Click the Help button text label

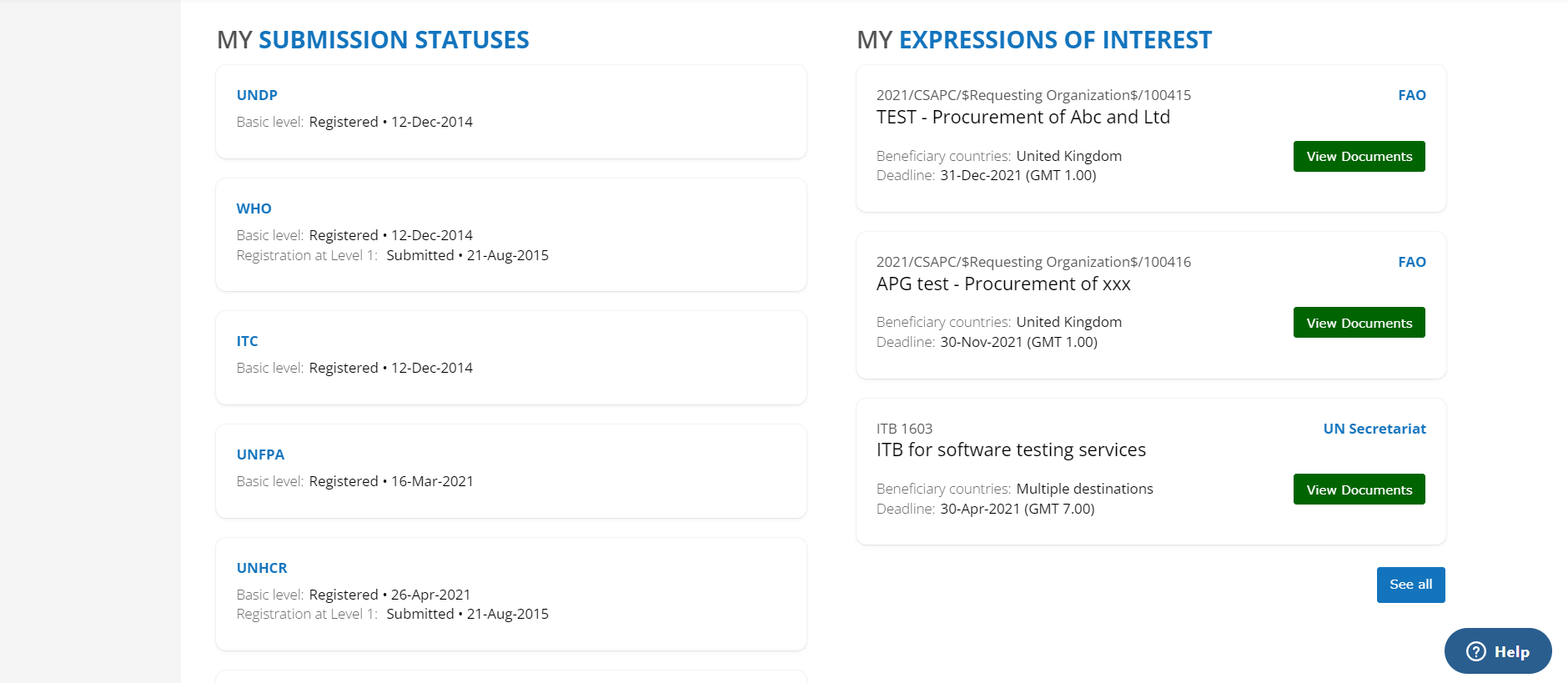pos(1511,652)
